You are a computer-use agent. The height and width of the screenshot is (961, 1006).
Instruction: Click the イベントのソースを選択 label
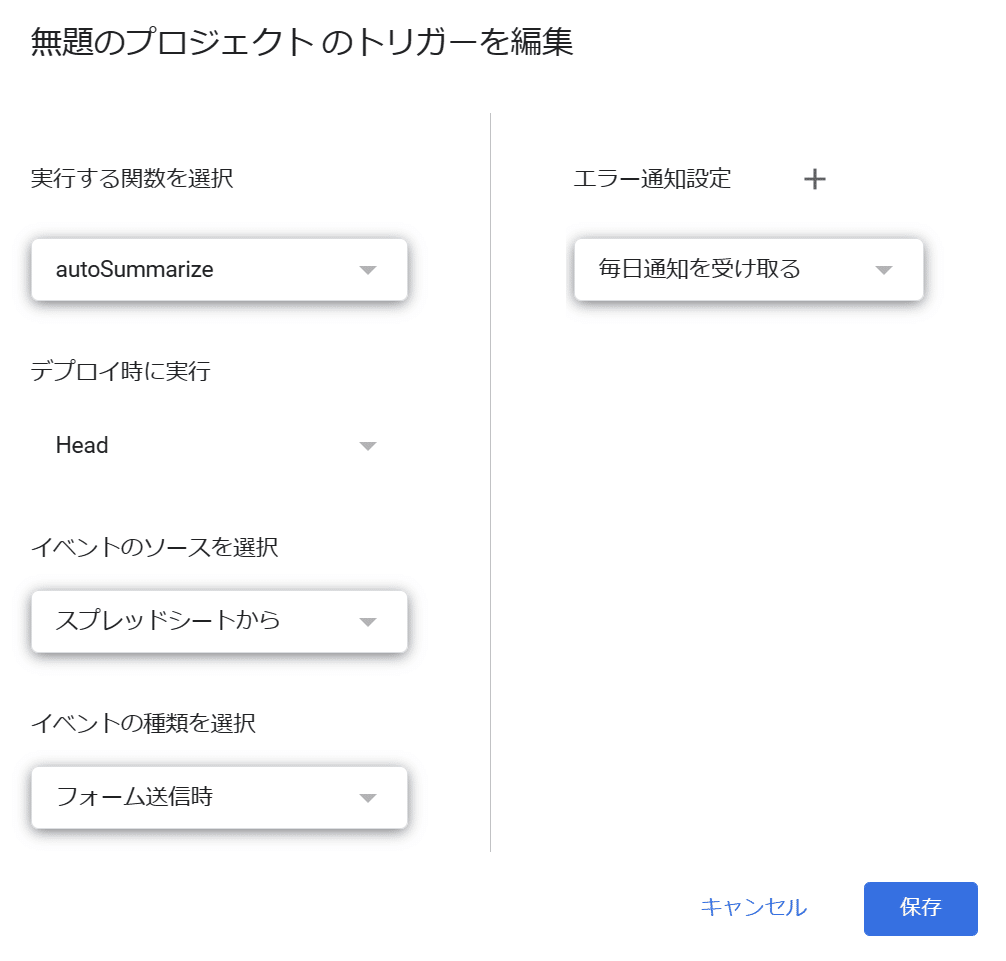pyautogui.click(x=154, y=547)
